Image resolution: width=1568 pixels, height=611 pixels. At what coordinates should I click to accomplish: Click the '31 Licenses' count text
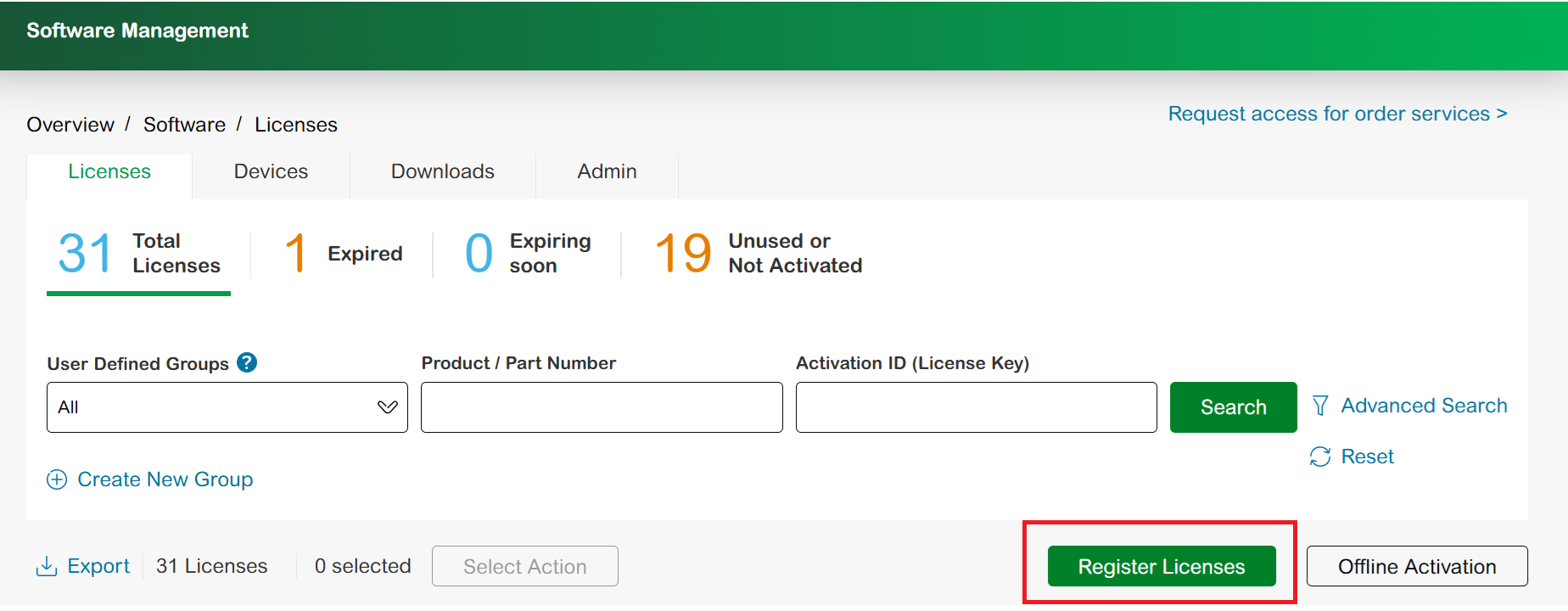[212, 566]
